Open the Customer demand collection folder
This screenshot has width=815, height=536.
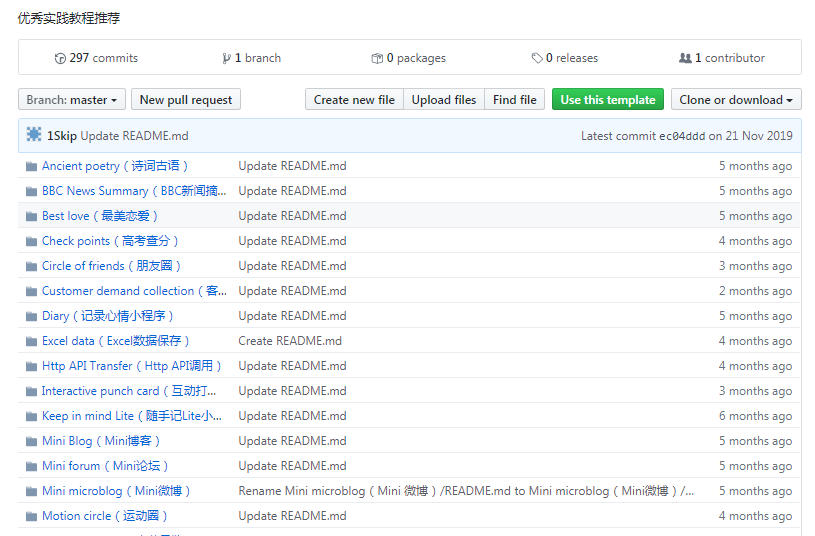[x=134, y=291]
